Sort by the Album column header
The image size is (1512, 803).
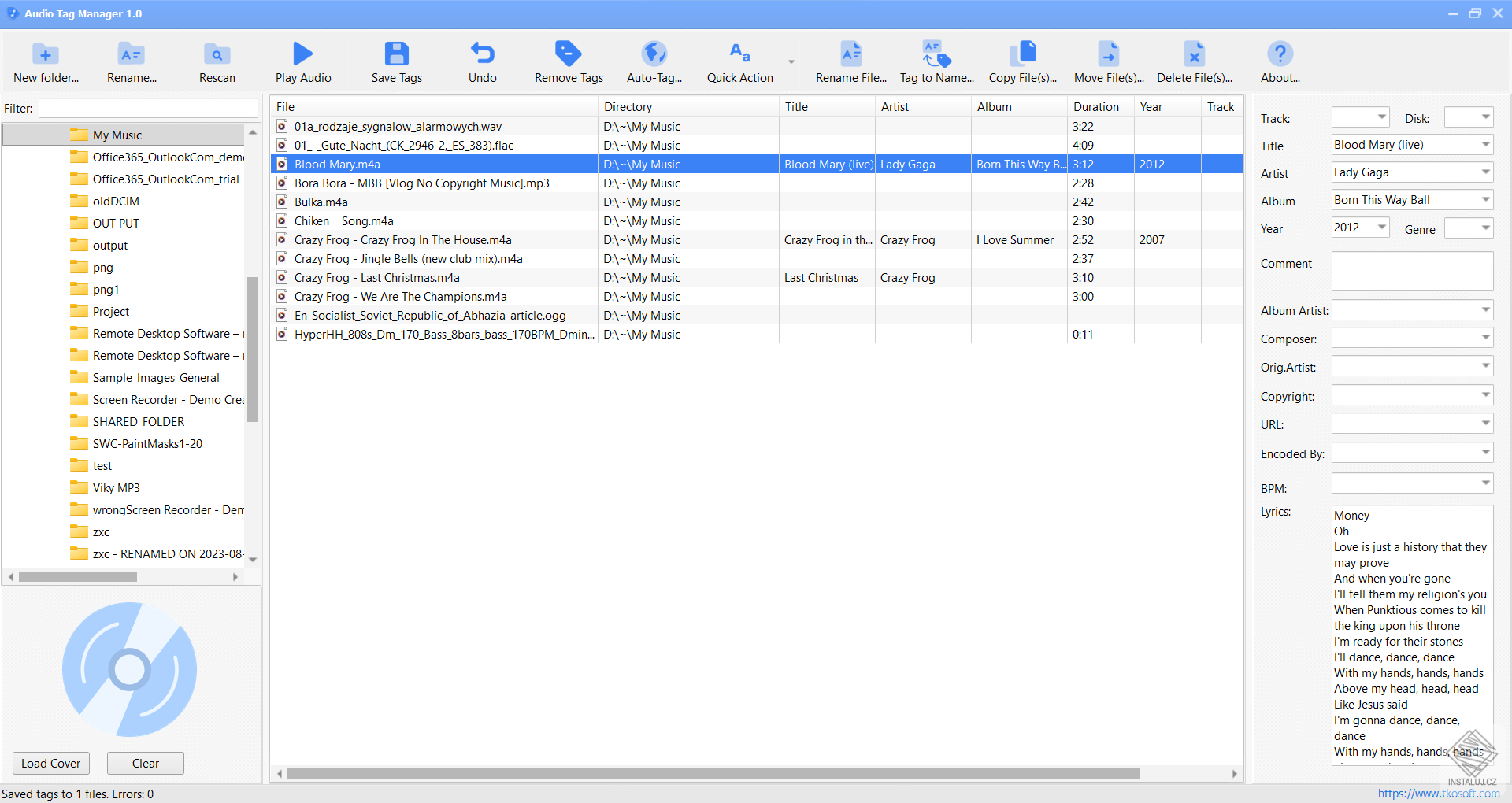click(1019, 106)
